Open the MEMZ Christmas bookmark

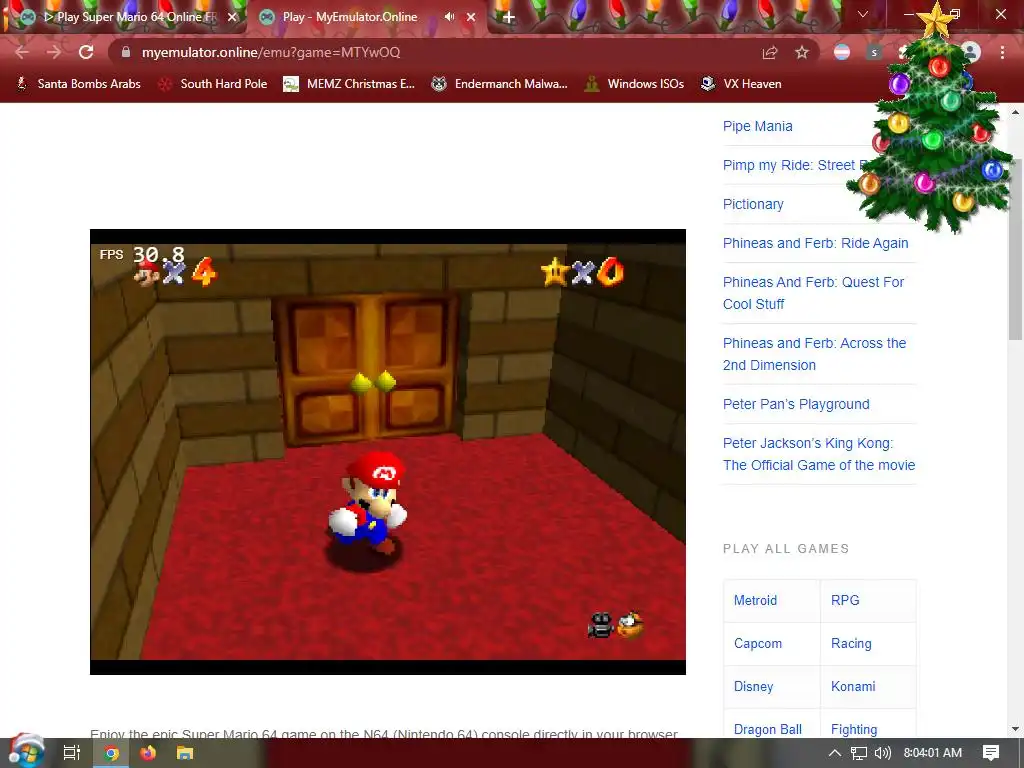click(x=349, y=84)
